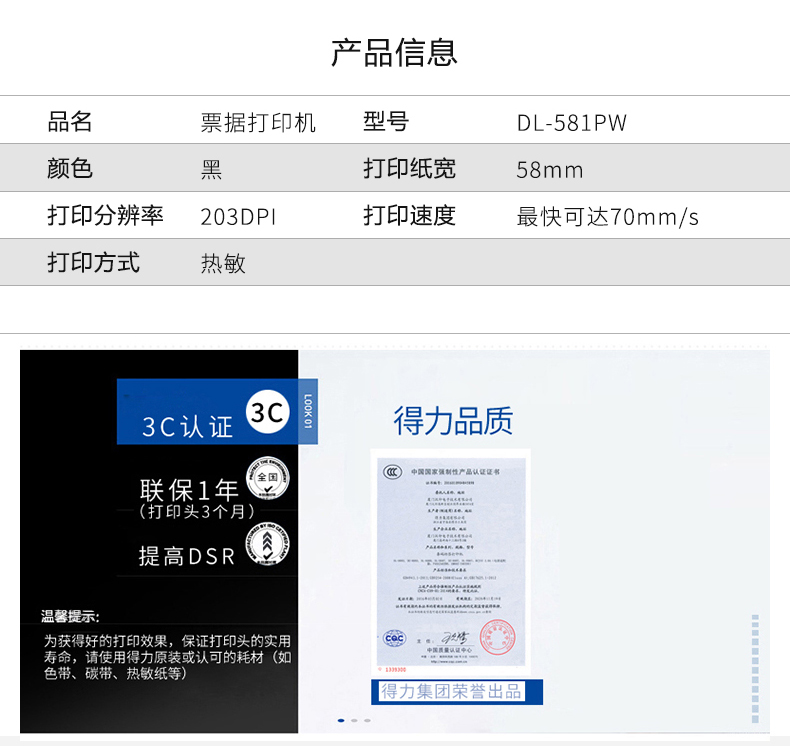Select the second carousel dot
The height and width of the screenshot is (746, 790).
click(354, 720)
